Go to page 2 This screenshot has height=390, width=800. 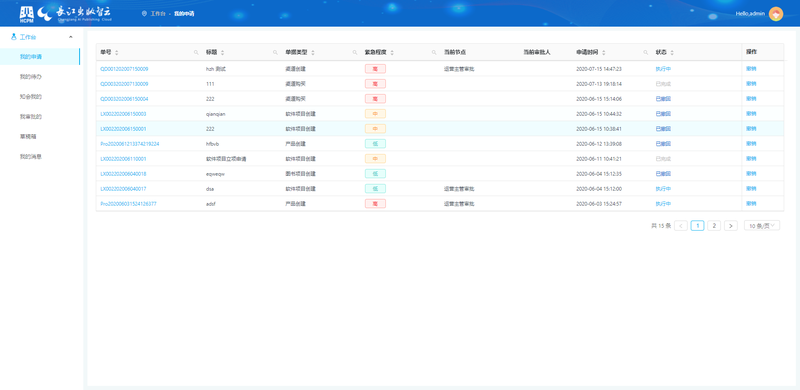[x=714, y=226]
